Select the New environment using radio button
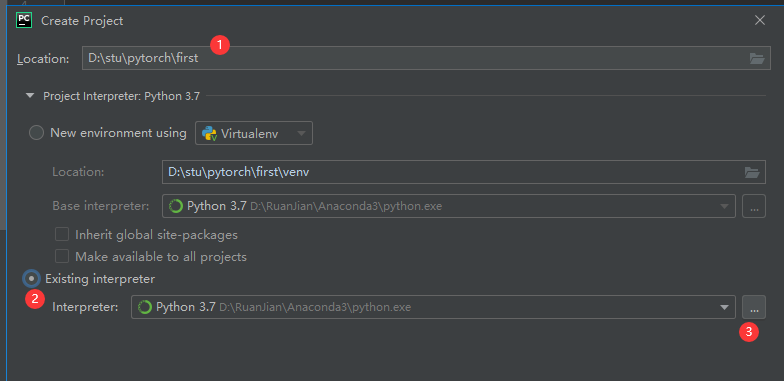 [36, 133]
